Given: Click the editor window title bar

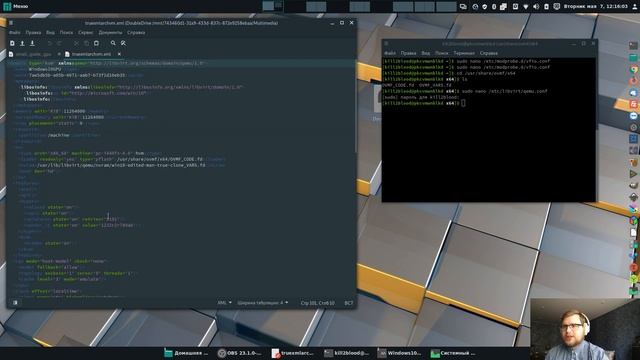Looking at the screenshot, I should tap(182, 23).
